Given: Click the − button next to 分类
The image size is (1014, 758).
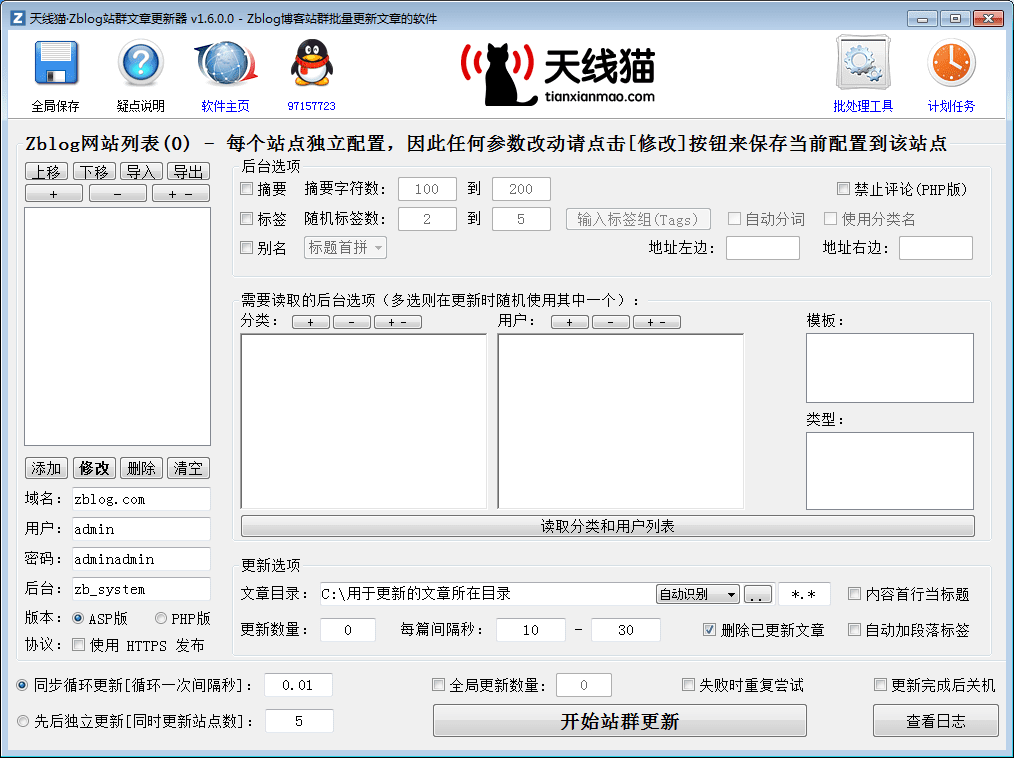Looking at the screenshot, I should pyautogui.click(x=352, y=322).
